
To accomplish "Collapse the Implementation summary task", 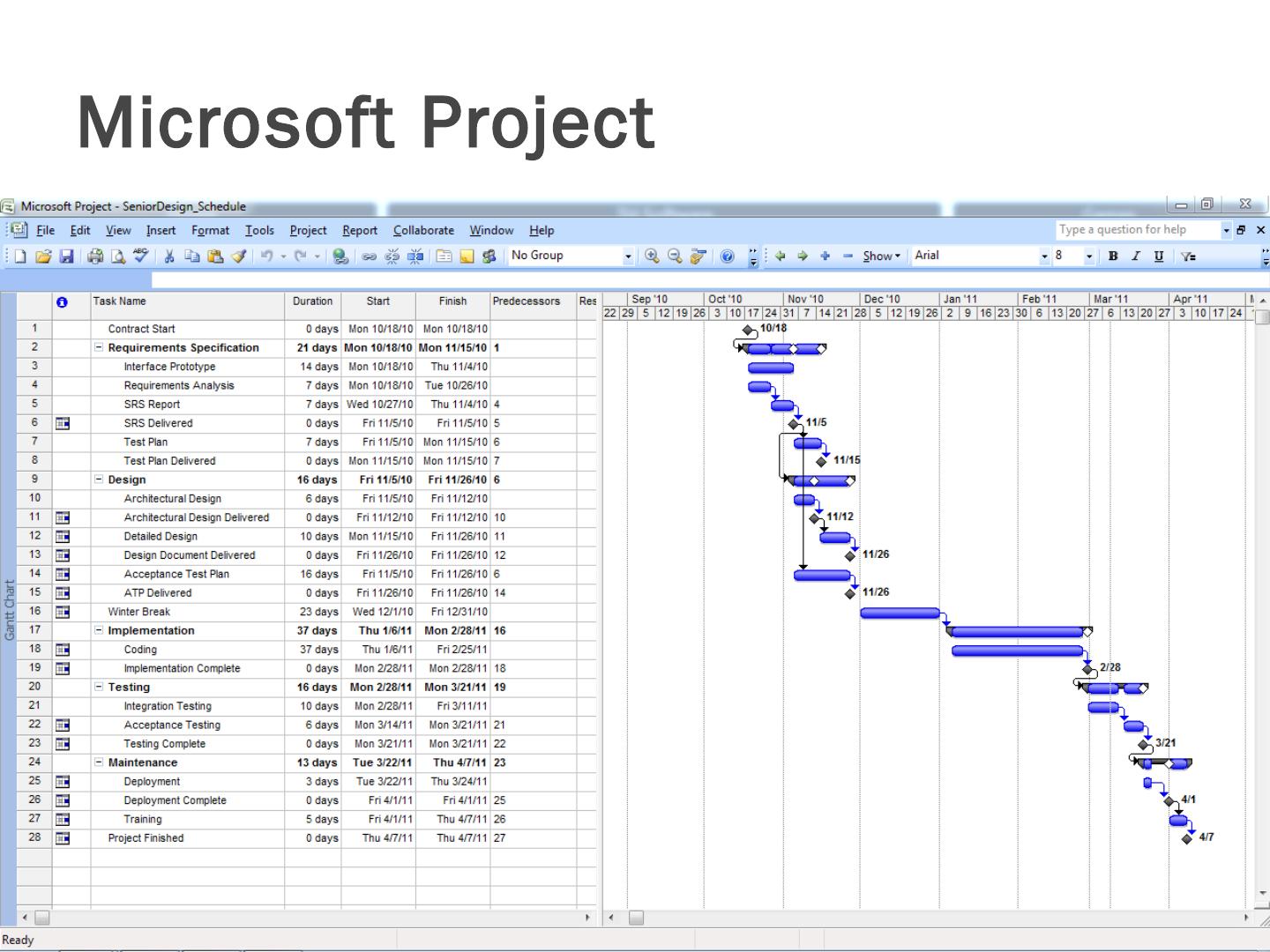I will (99, 631).
